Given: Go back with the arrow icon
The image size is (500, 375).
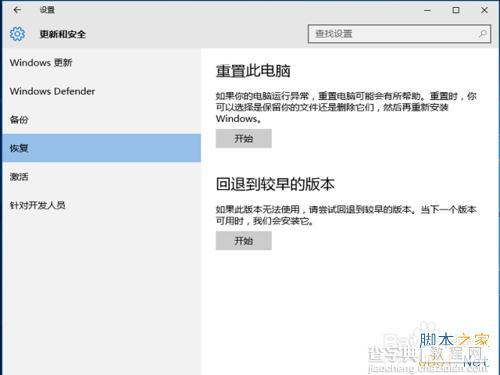Looking at the screenshot, I should tap(17, 10).
